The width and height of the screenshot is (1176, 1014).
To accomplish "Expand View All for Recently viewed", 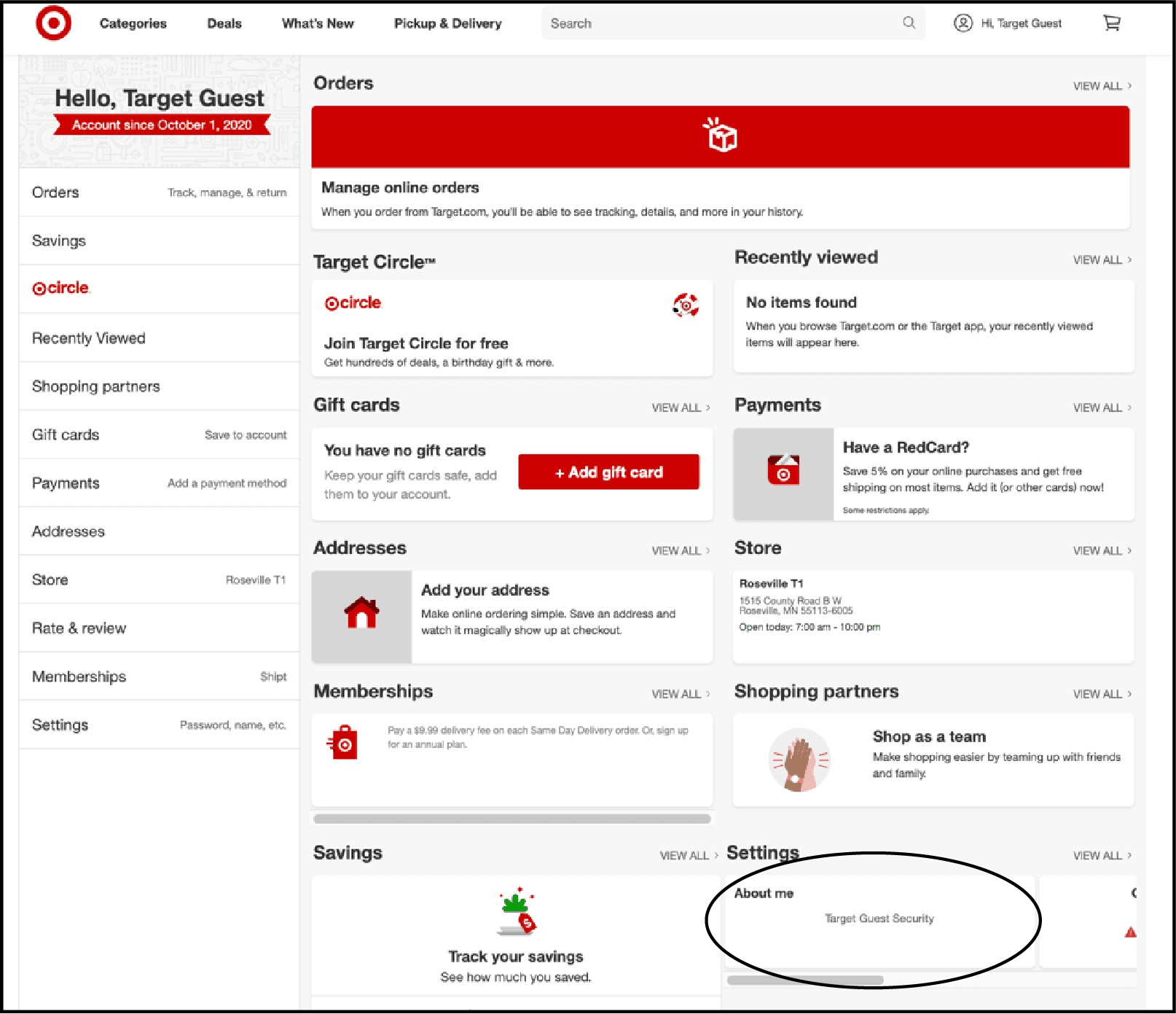I will [1102, 260].
